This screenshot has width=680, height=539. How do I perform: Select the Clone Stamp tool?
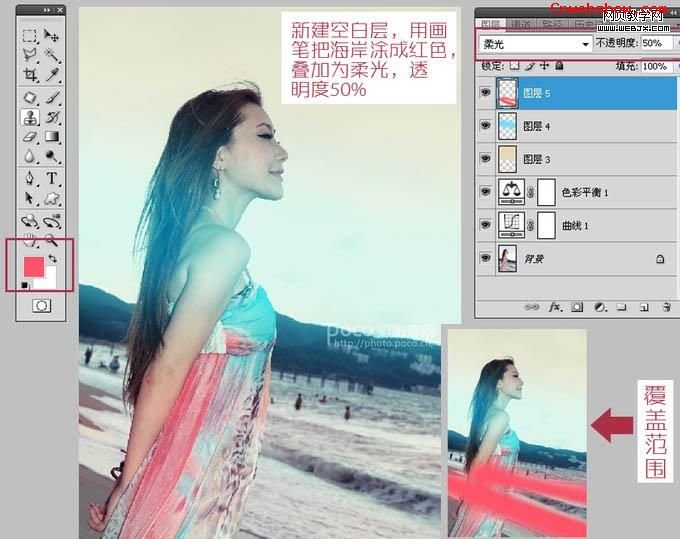pos(29,117)
